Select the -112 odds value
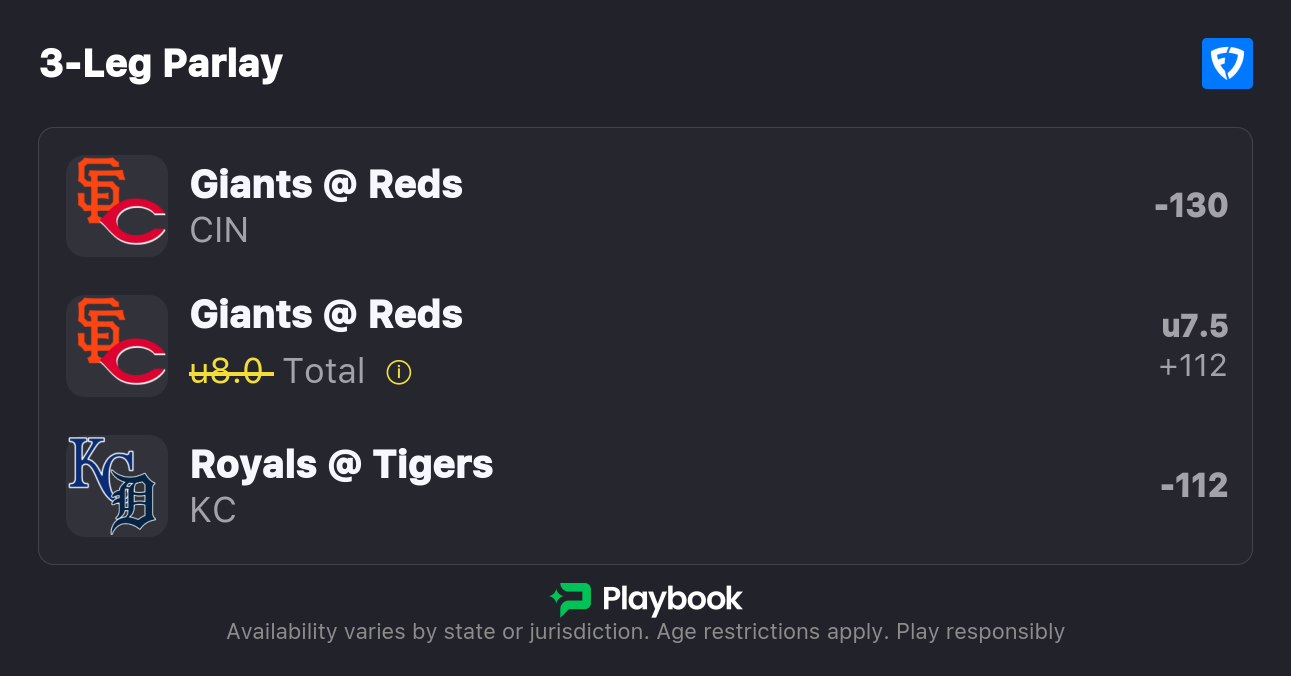This screenshot has width=1291, height=676. [1194, 486]
